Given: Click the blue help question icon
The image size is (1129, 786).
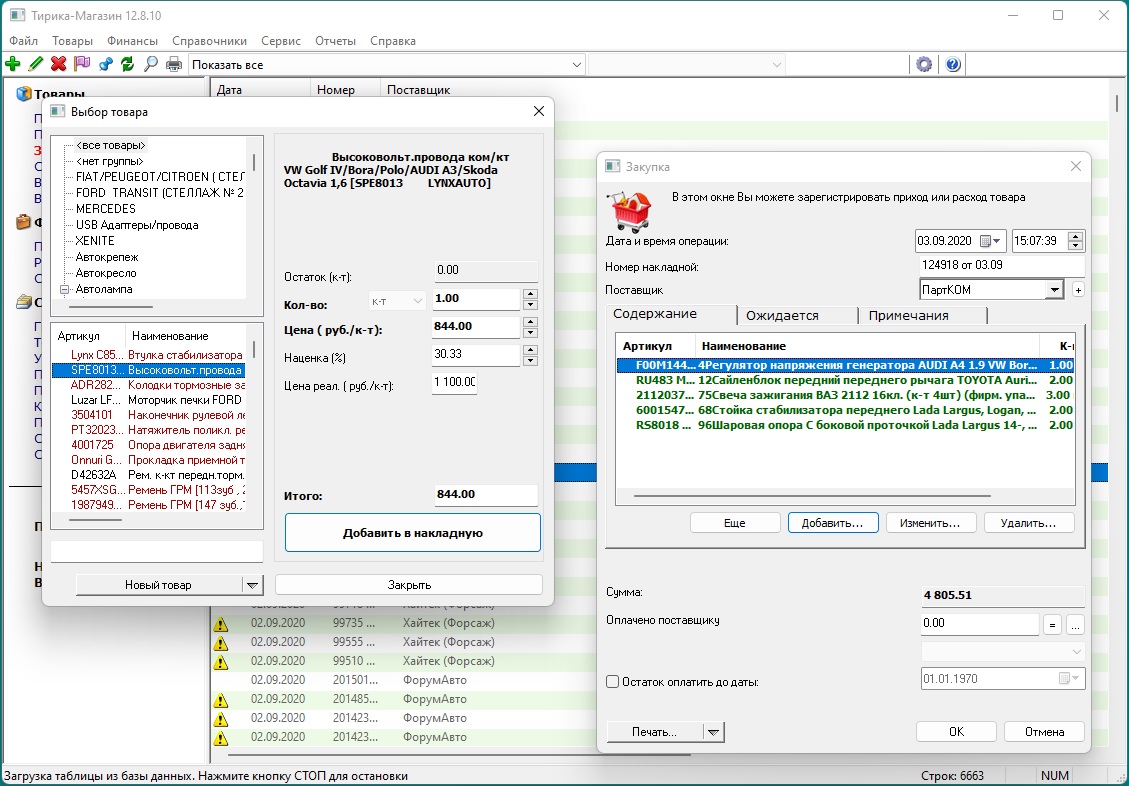Looking at the screenshot, I should pos(953,64).
